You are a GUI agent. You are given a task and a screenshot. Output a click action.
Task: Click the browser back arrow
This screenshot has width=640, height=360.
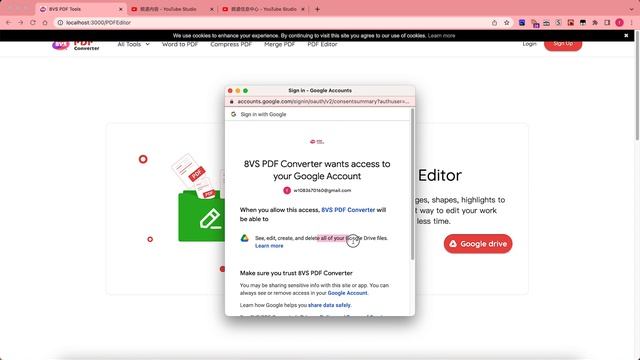[9, 22]
